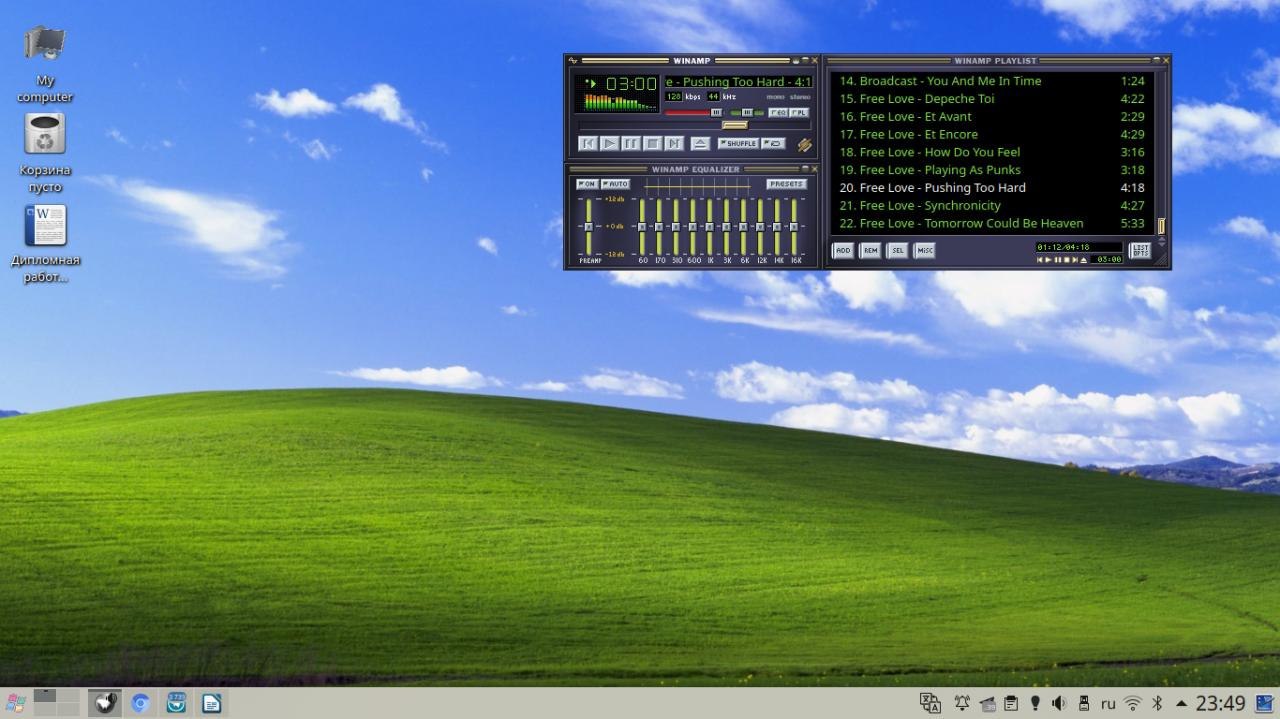Click the green balance slider
The image size is (1280, 719).
(x=747, y=112)
